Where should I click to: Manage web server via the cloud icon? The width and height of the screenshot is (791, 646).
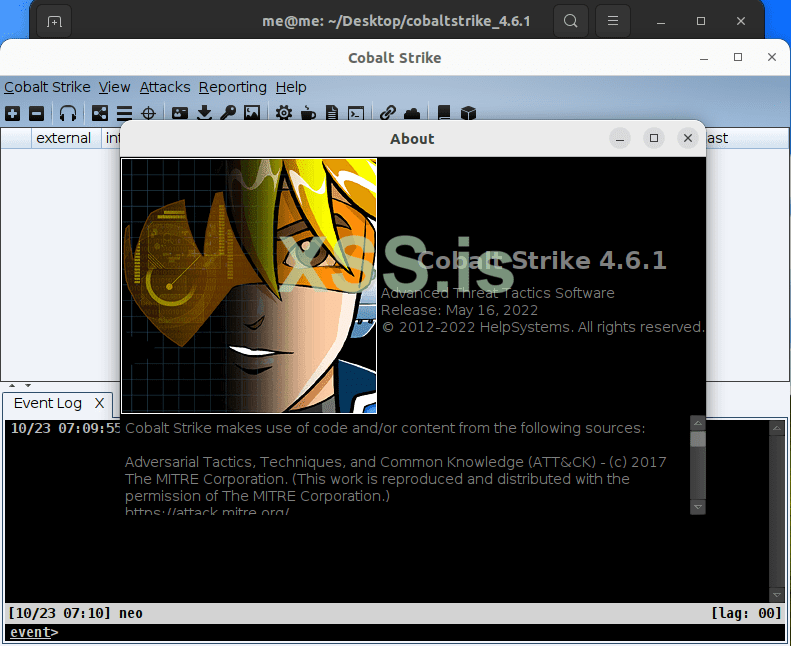point(412,113)
